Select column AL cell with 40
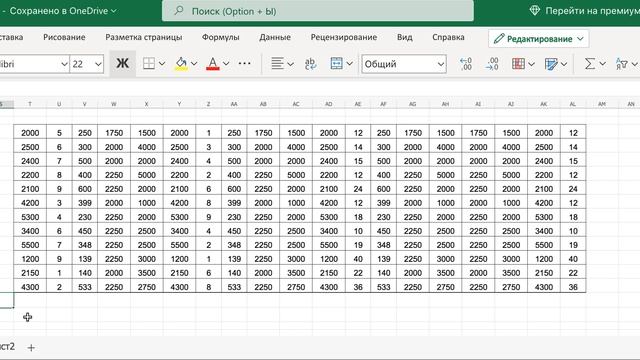 pyautogui.click(x=573, y=259)
